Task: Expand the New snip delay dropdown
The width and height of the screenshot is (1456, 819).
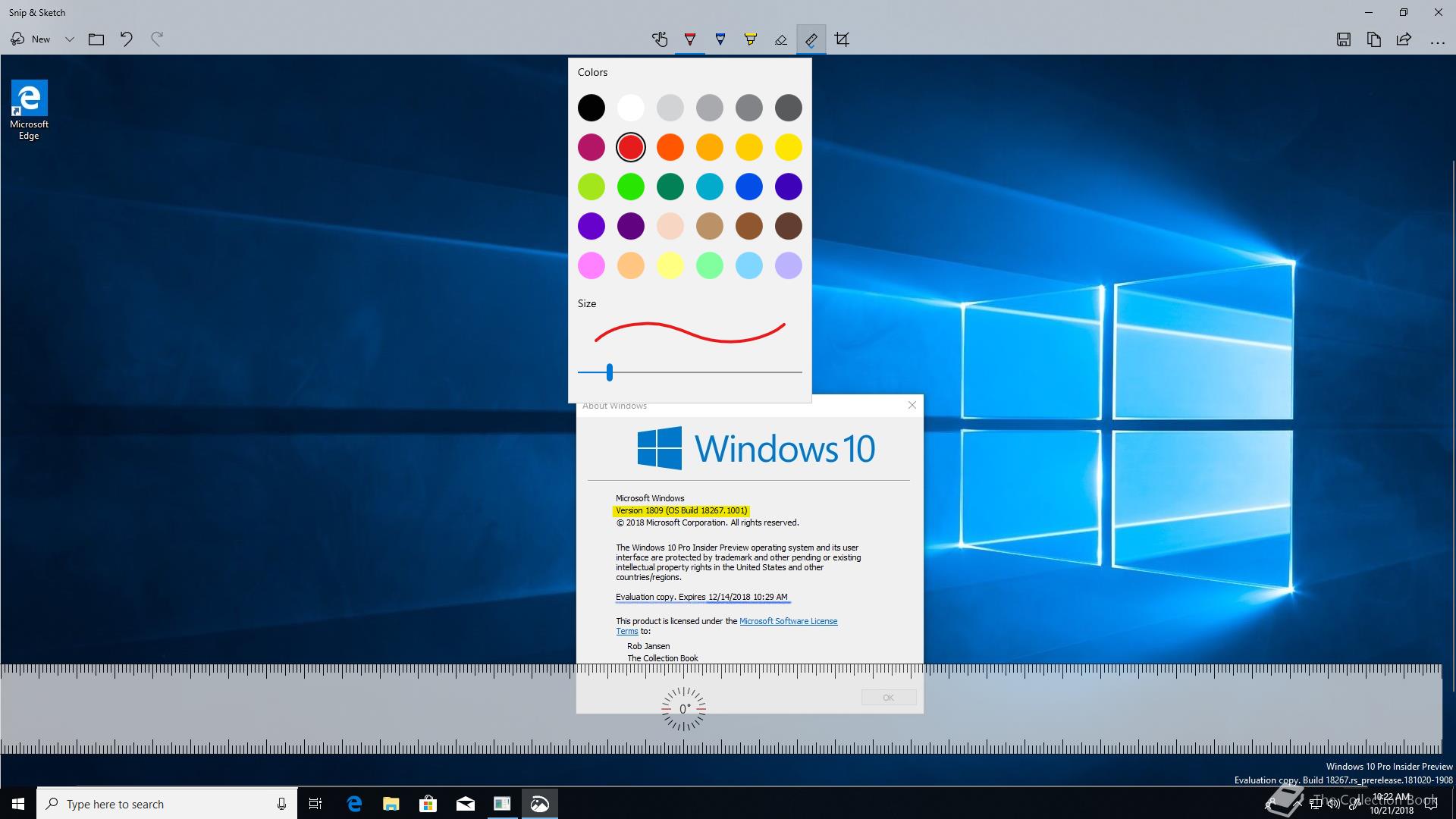Action: coord(69,39)
